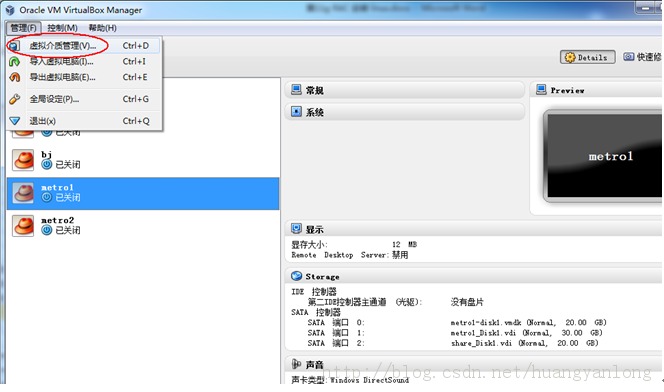Click the red hat icon of metro1
664x392 pixels.
pos(23,193)
